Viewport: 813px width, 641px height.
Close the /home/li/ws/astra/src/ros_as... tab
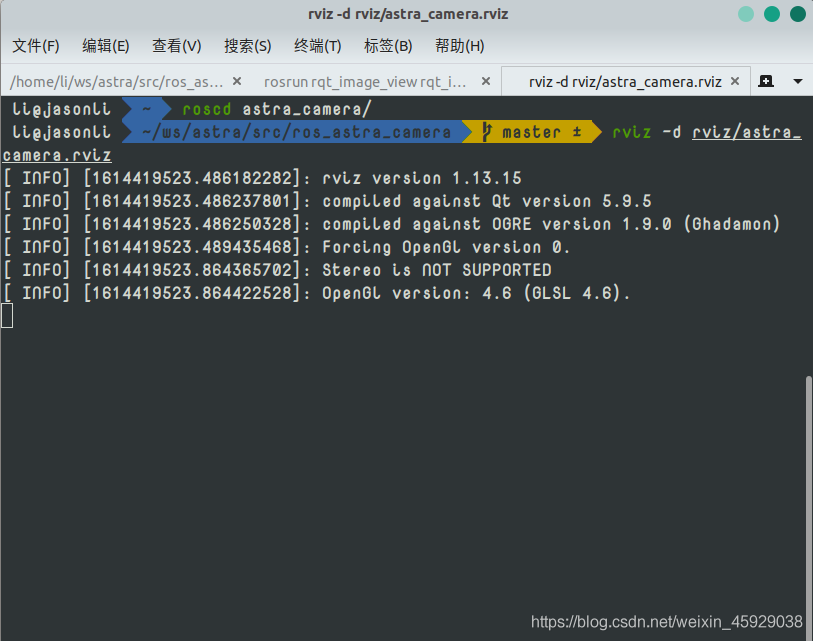(237, 81)
